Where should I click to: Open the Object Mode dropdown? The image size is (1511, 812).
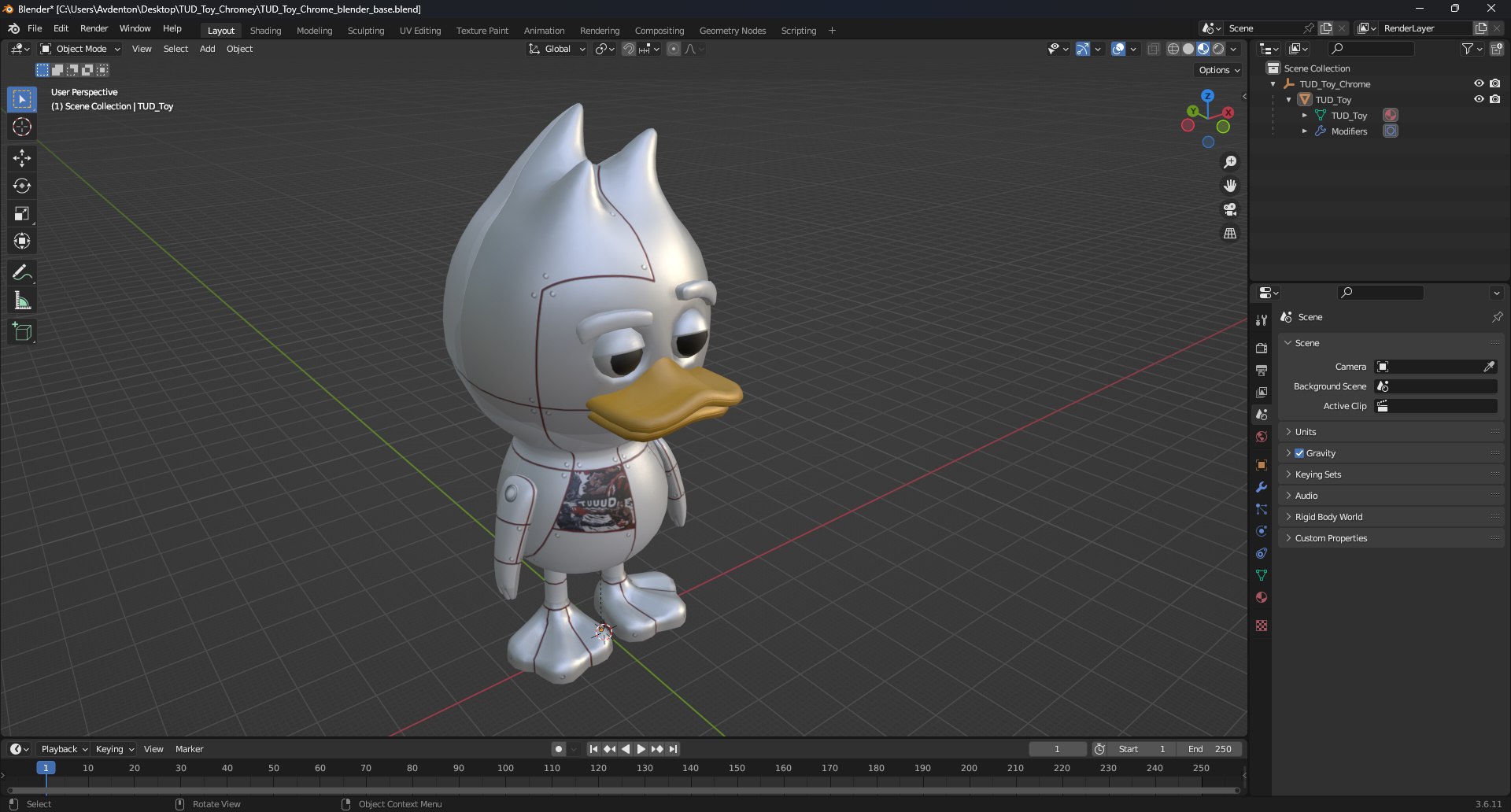point(80,49)
